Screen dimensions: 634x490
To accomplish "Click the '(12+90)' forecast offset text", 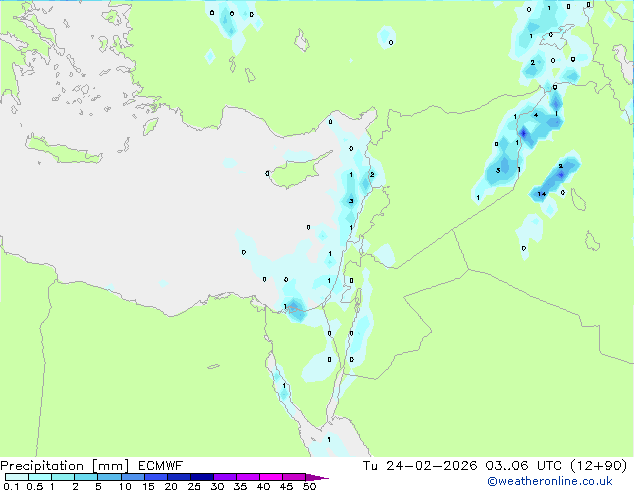I will point(598,466).
